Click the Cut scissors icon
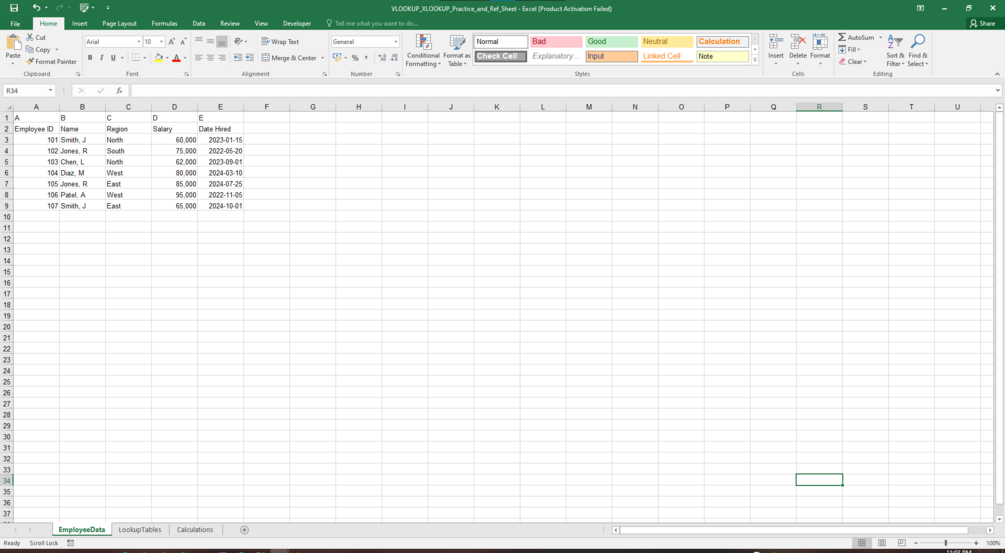 (x=30, y=37)
